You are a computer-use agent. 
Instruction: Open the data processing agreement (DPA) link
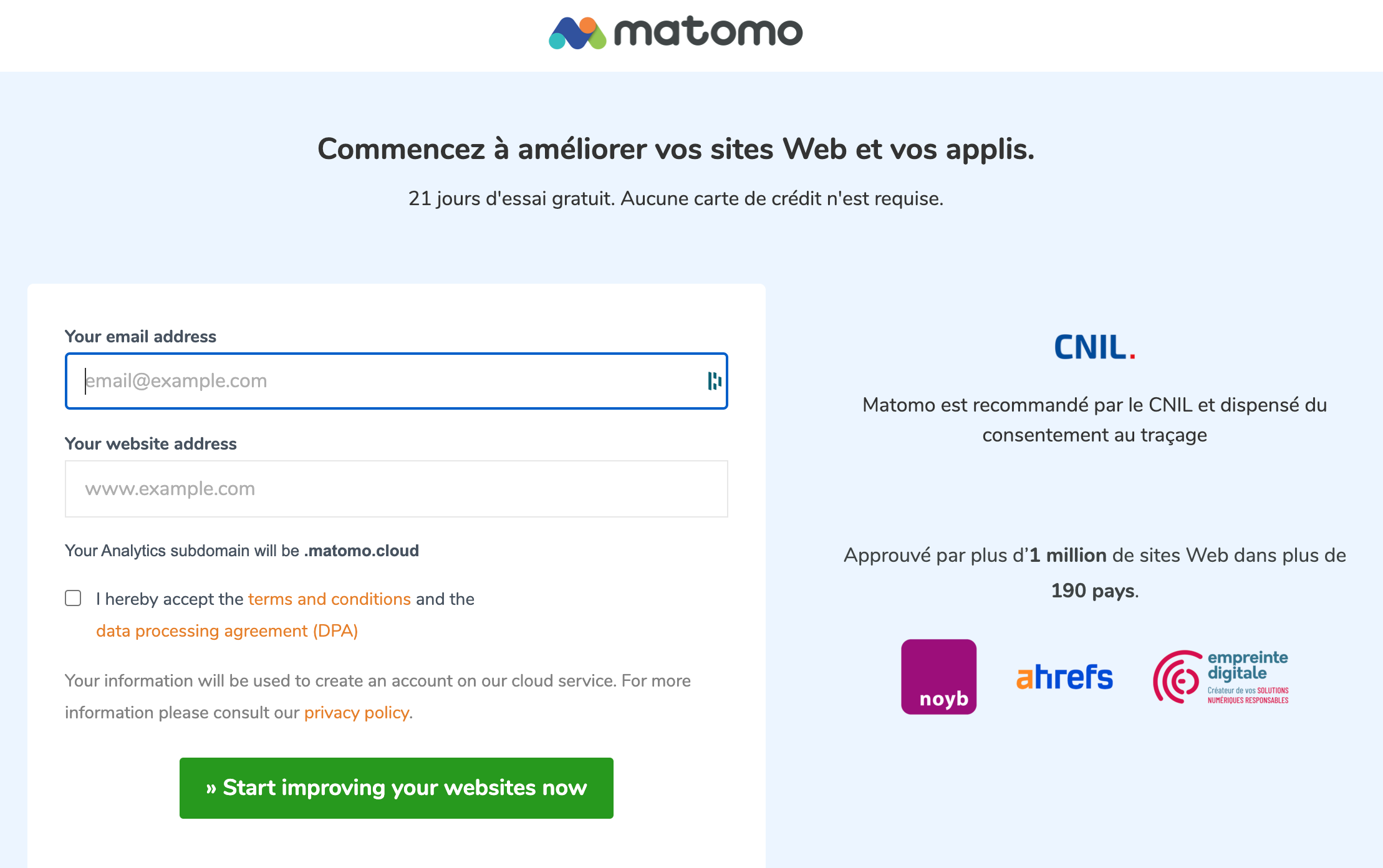pyautogui.click(x=227, y=631)
